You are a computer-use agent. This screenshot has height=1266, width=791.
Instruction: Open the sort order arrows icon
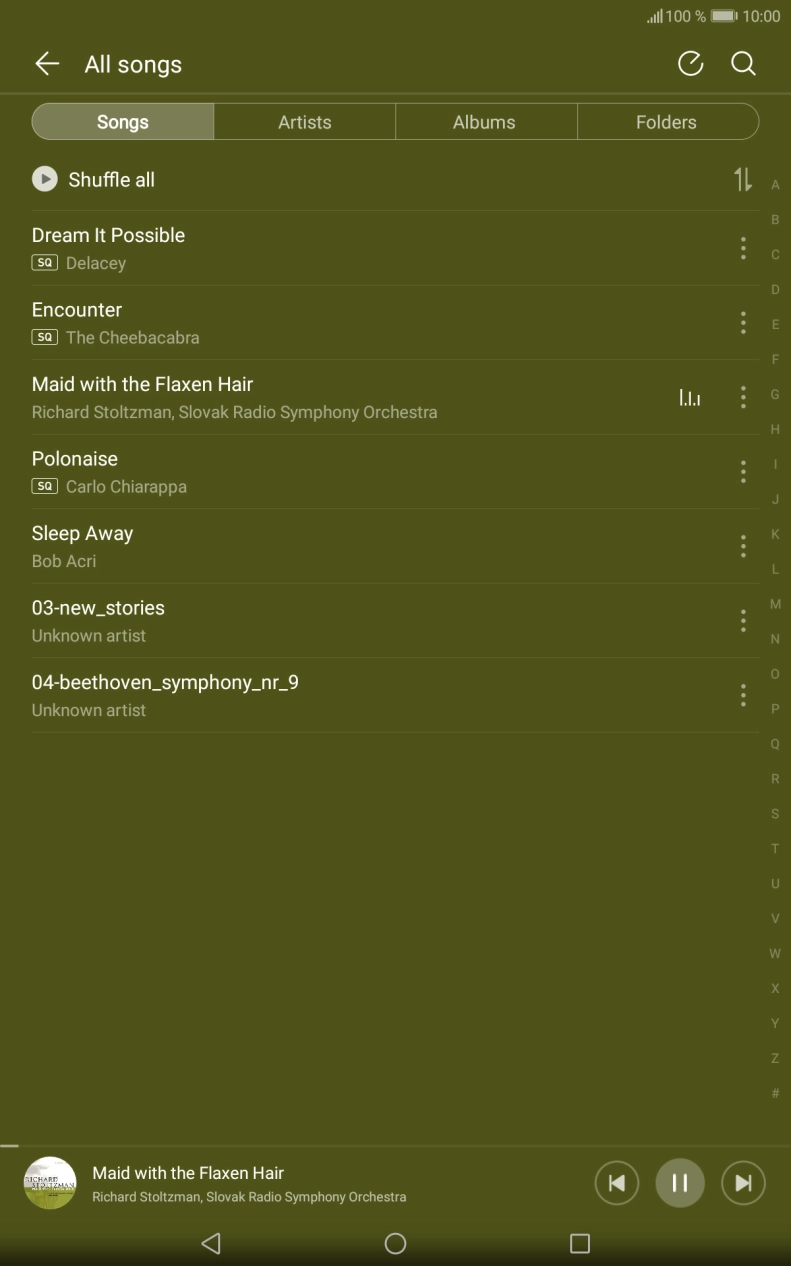742,180
